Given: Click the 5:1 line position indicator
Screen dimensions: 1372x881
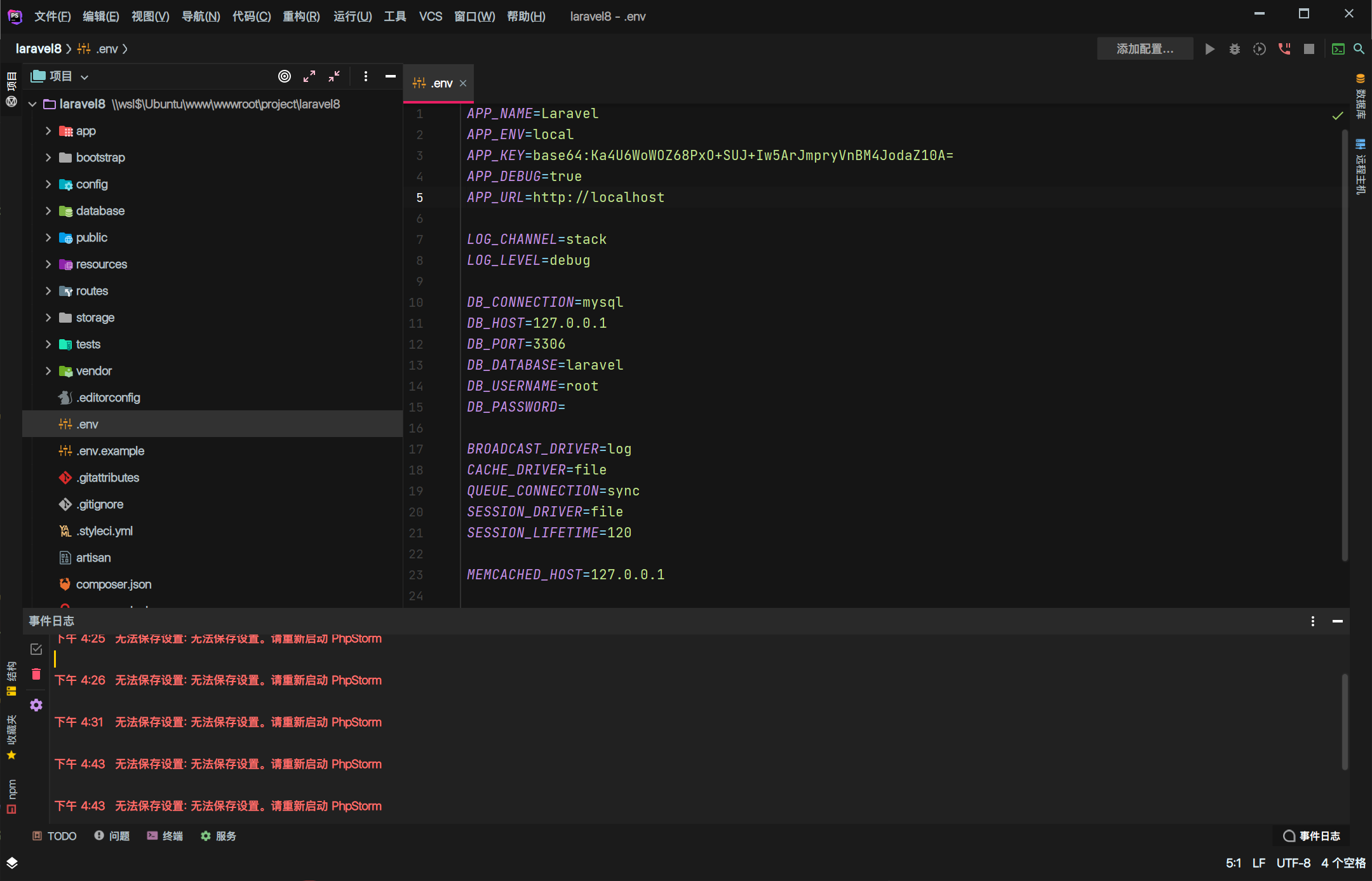Looking at the screenshot, I should coord(1234,863).
